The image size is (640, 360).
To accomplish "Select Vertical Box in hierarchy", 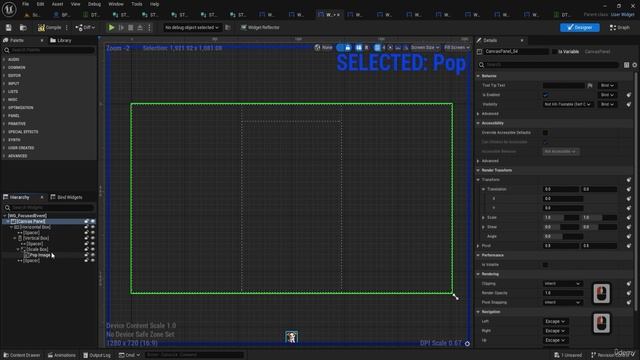I will [36, 238].
